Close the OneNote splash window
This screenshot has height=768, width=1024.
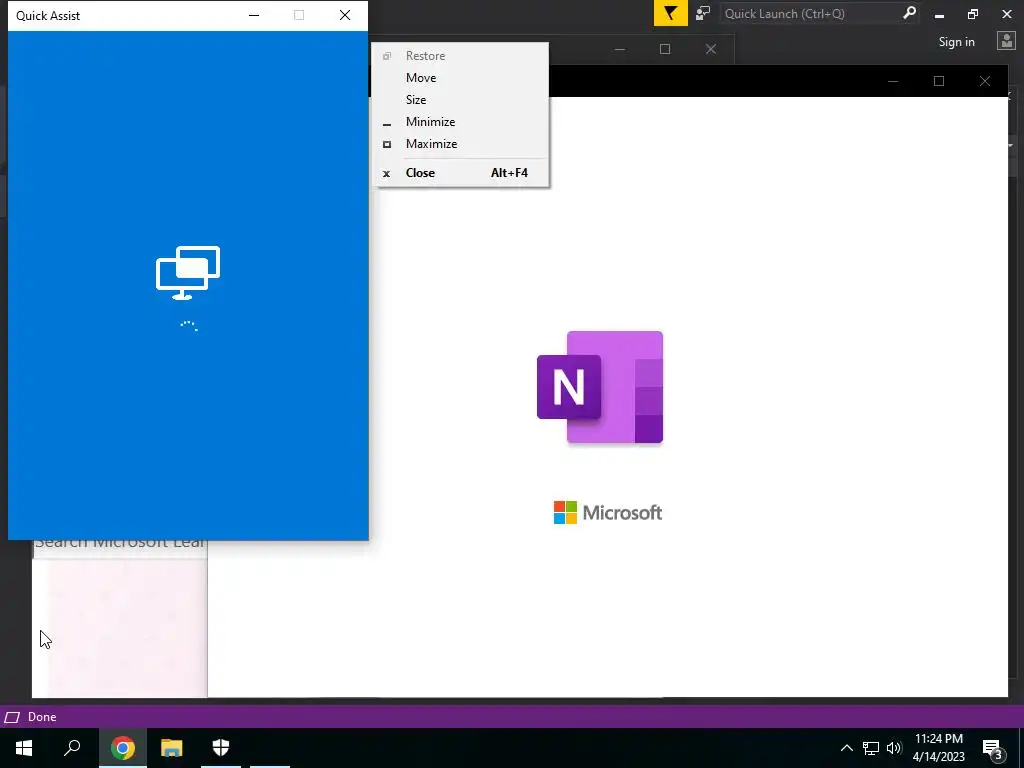tap(985, 81)
